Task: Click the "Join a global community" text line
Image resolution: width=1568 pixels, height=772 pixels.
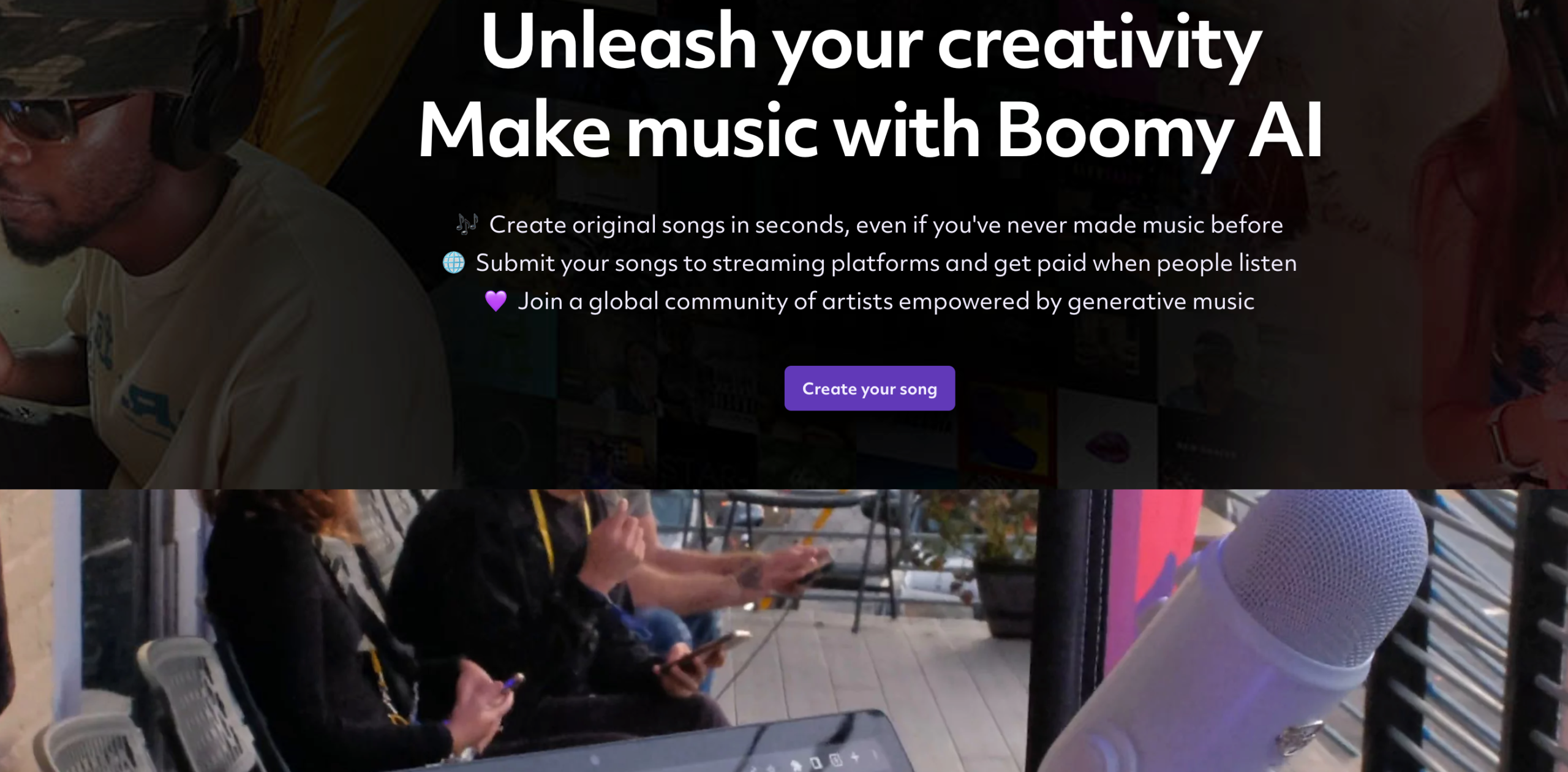Action: tap(886, 301)
